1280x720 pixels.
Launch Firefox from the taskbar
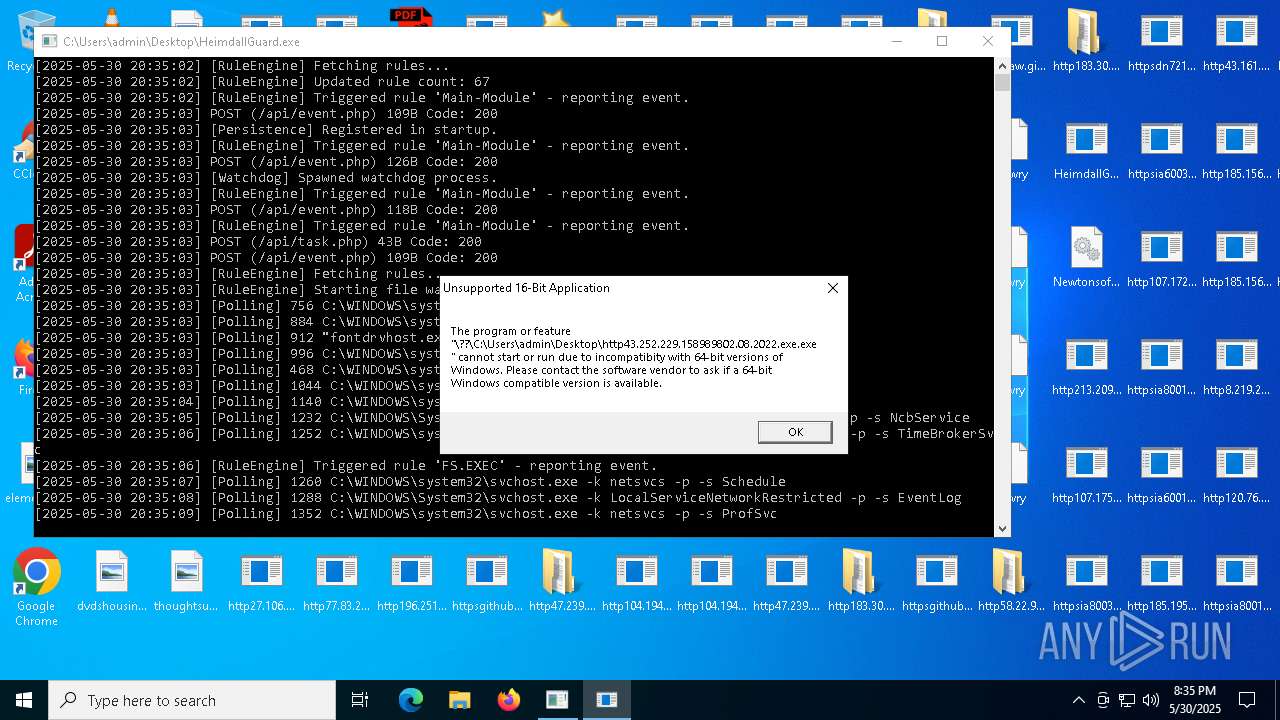coord(508,700)
